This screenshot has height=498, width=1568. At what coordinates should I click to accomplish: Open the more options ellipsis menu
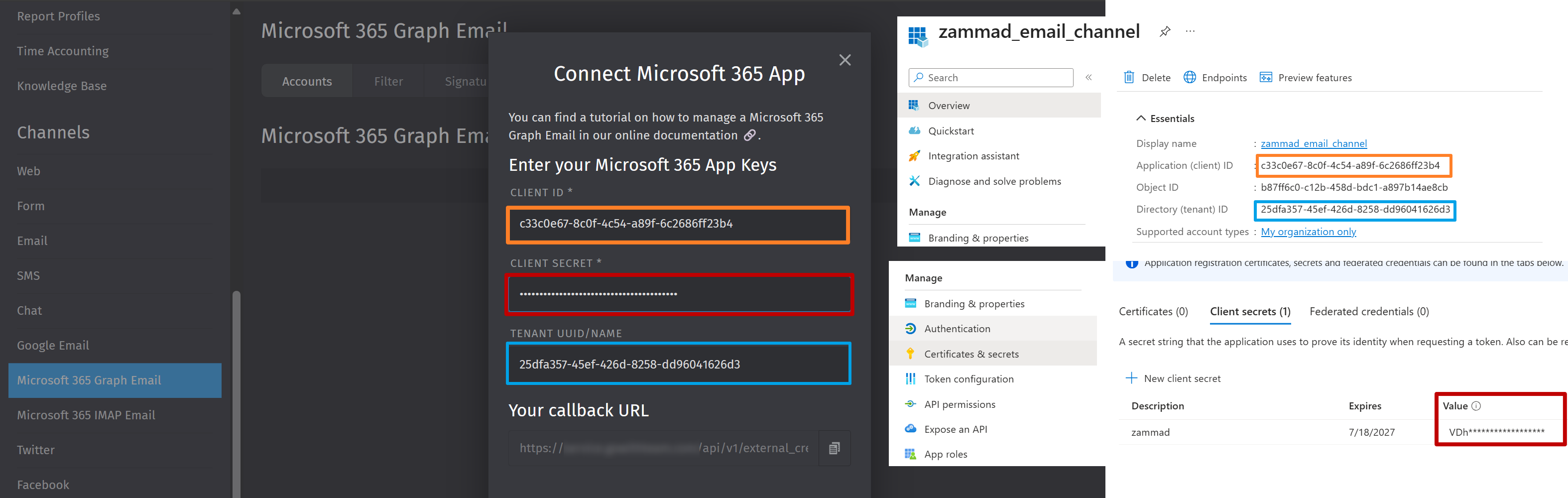coord(1190,32)
